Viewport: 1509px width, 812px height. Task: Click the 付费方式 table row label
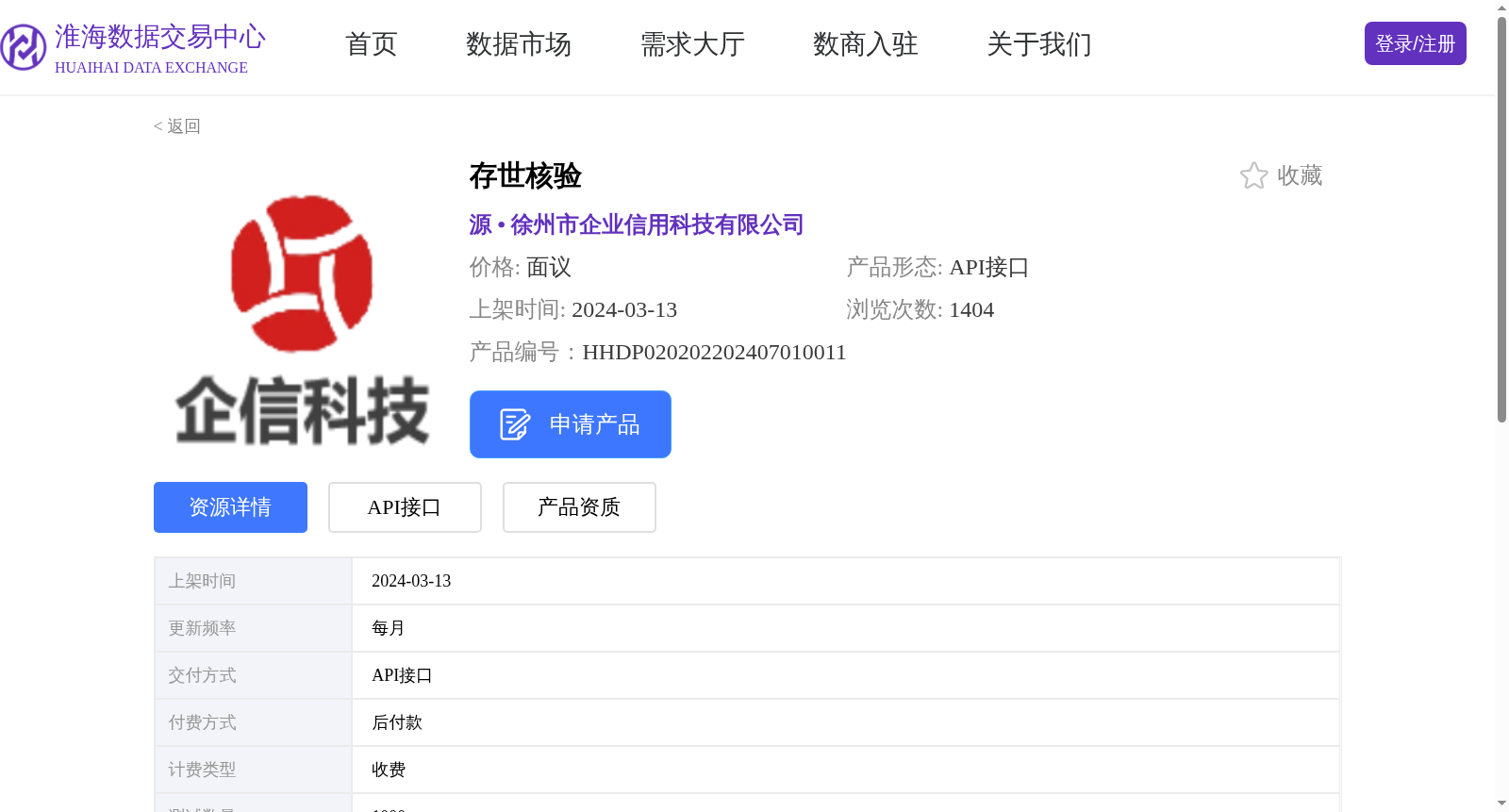click(202, 722)
